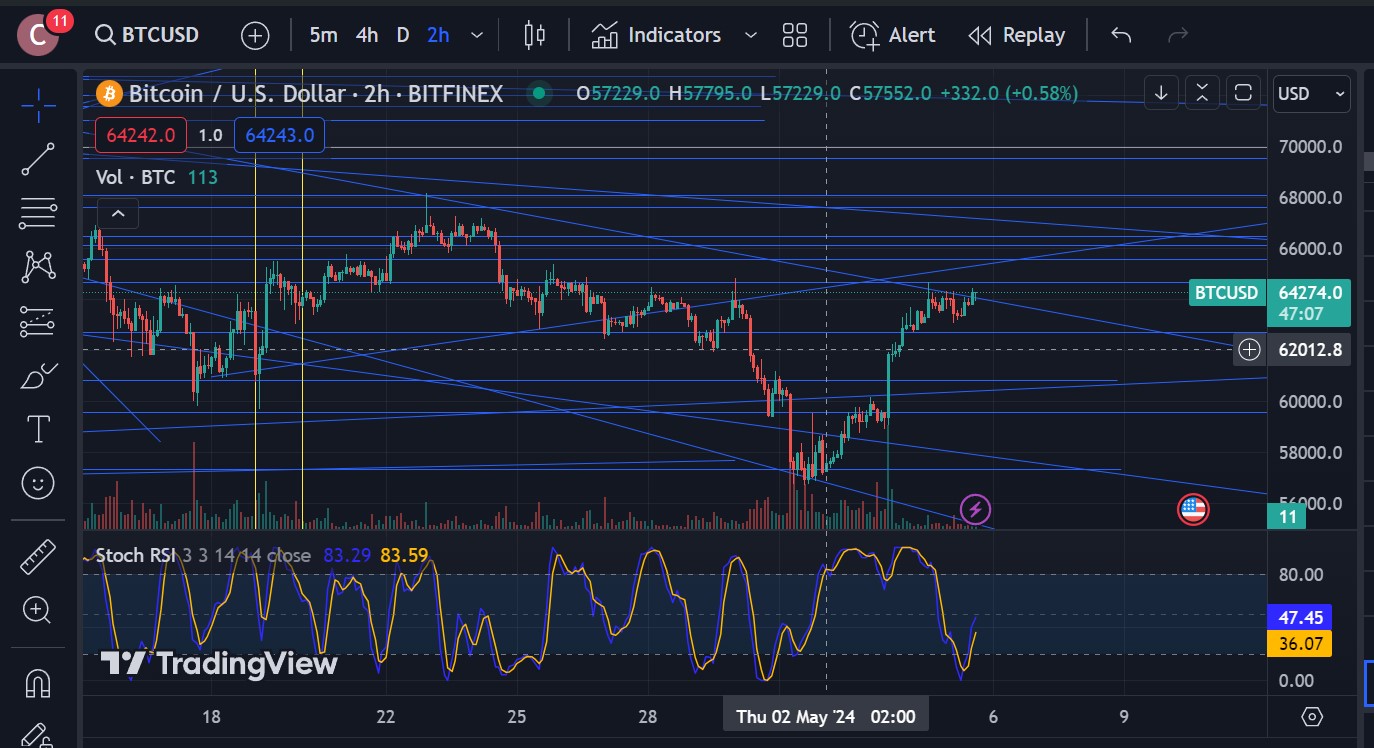Click the 47.45 Stoch RSI K value label
The image size is (1374, 748).
pos(1299,618)
